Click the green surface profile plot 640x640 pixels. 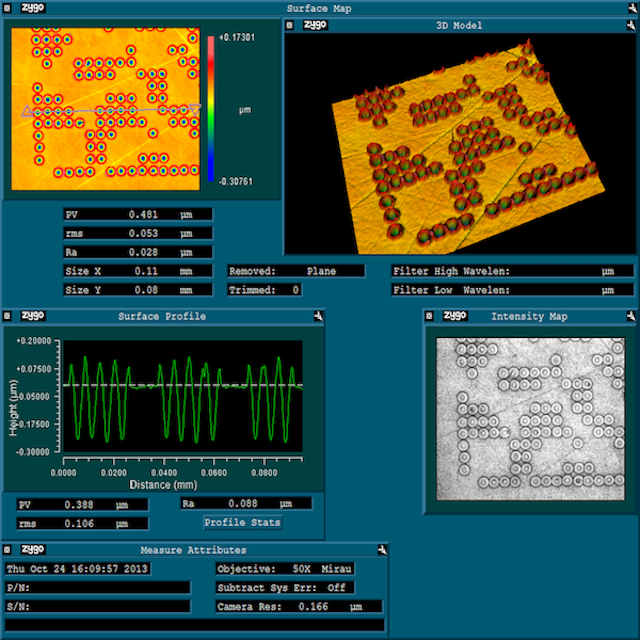[x=183, y=396]
